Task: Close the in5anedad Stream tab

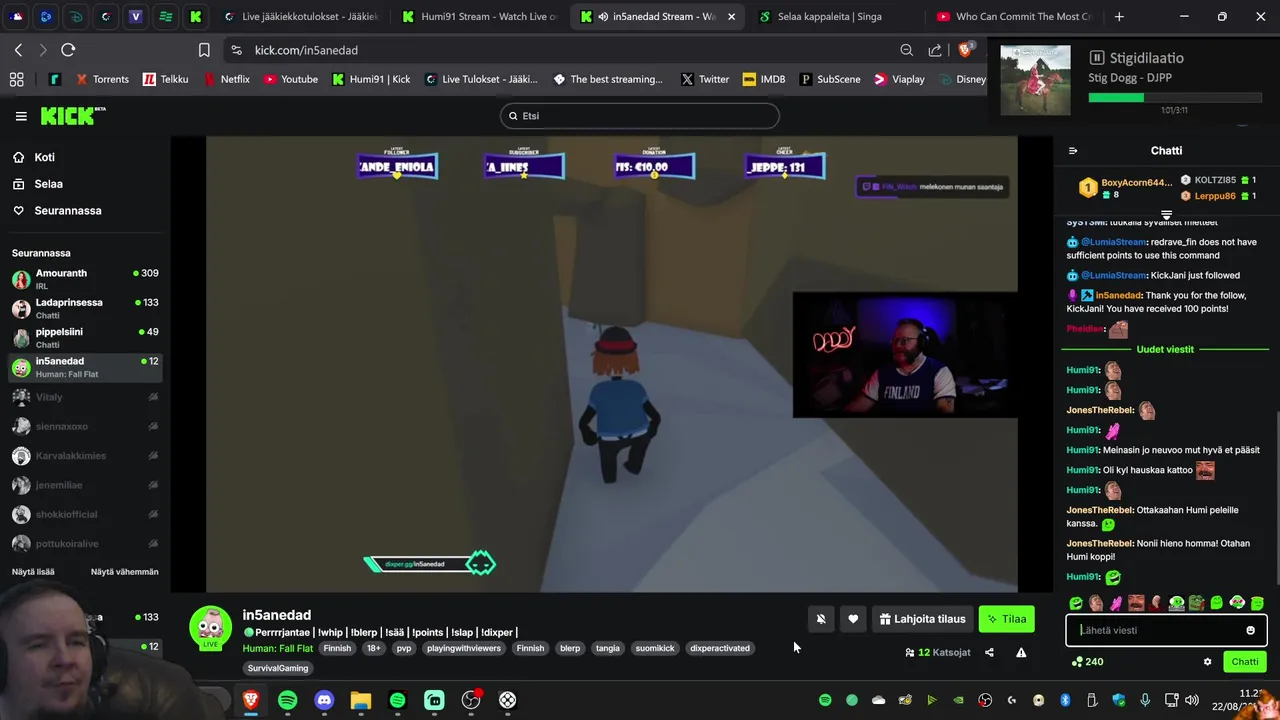Action: point(731,17)
